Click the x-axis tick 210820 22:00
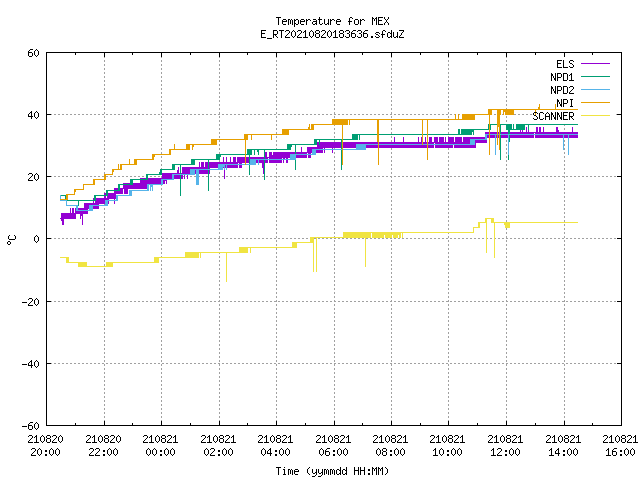The image size is (640, 480). click(x=104, y=446)
